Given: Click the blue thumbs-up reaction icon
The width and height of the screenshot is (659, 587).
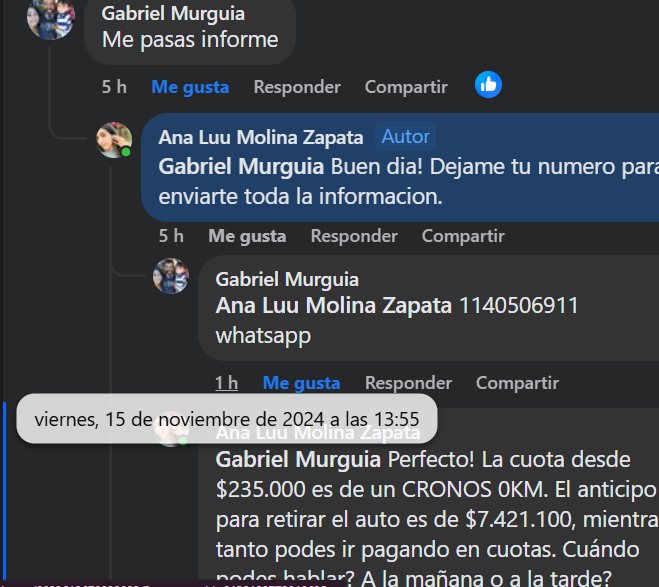Looking at the screenshot, I should pos(488,85).
